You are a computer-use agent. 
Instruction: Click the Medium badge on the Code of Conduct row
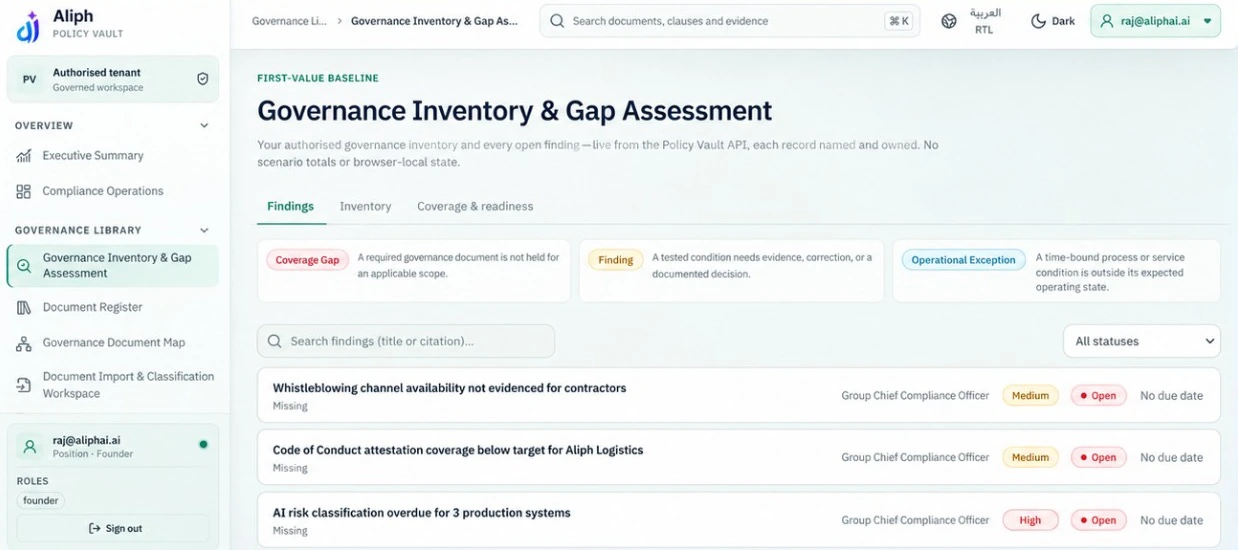tap(1030, 458)
